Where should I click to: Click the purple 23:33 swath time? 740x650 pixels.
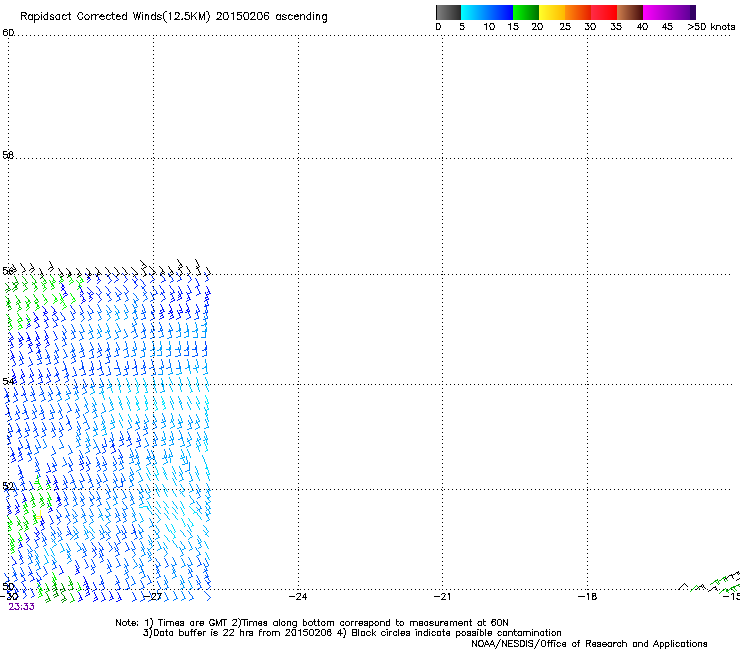[x=22, y=607]
